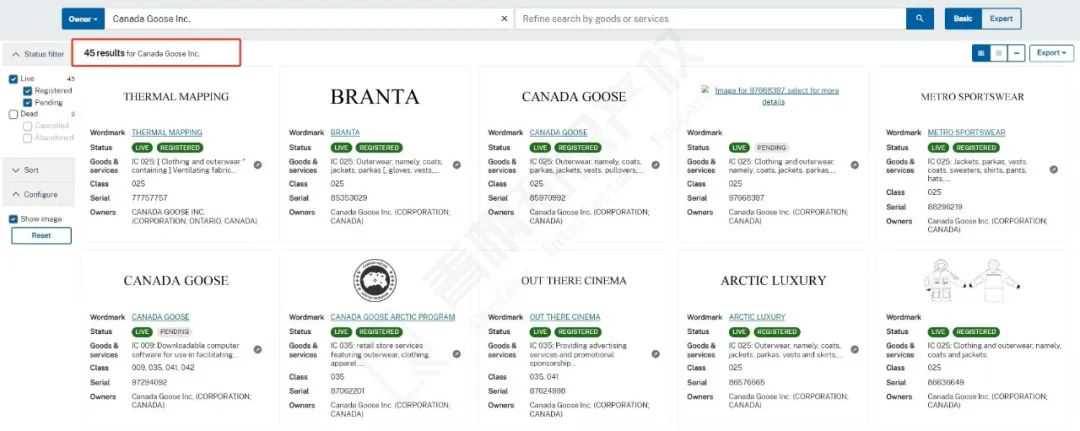
Task: Uncheck the Registered filter checkbox
Action: (x=27, y=91)
